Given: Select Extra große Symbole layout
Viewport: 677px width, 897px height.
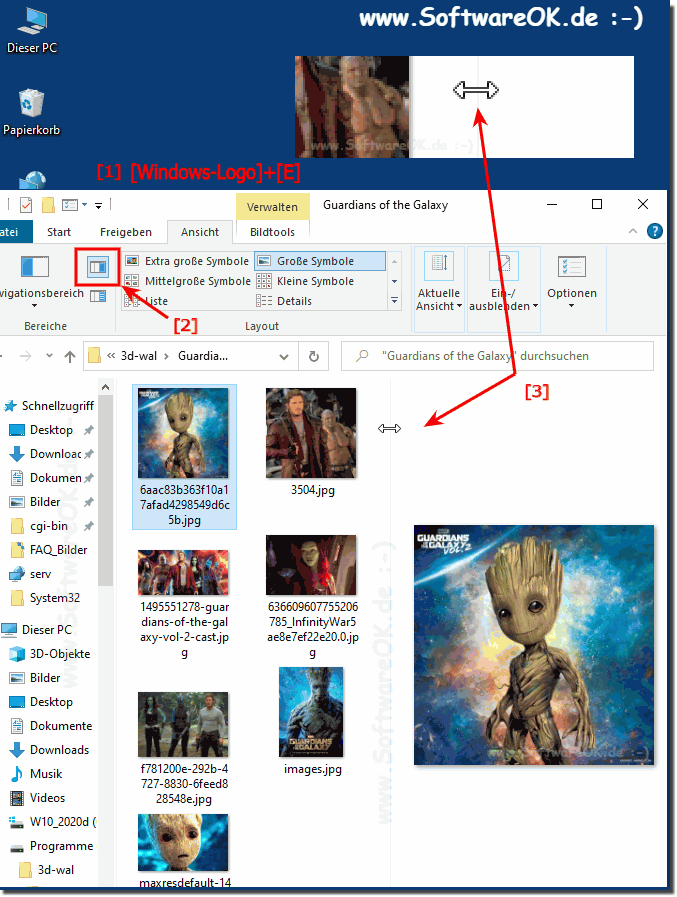Looking at the screenshot, I should click(188, 261).
